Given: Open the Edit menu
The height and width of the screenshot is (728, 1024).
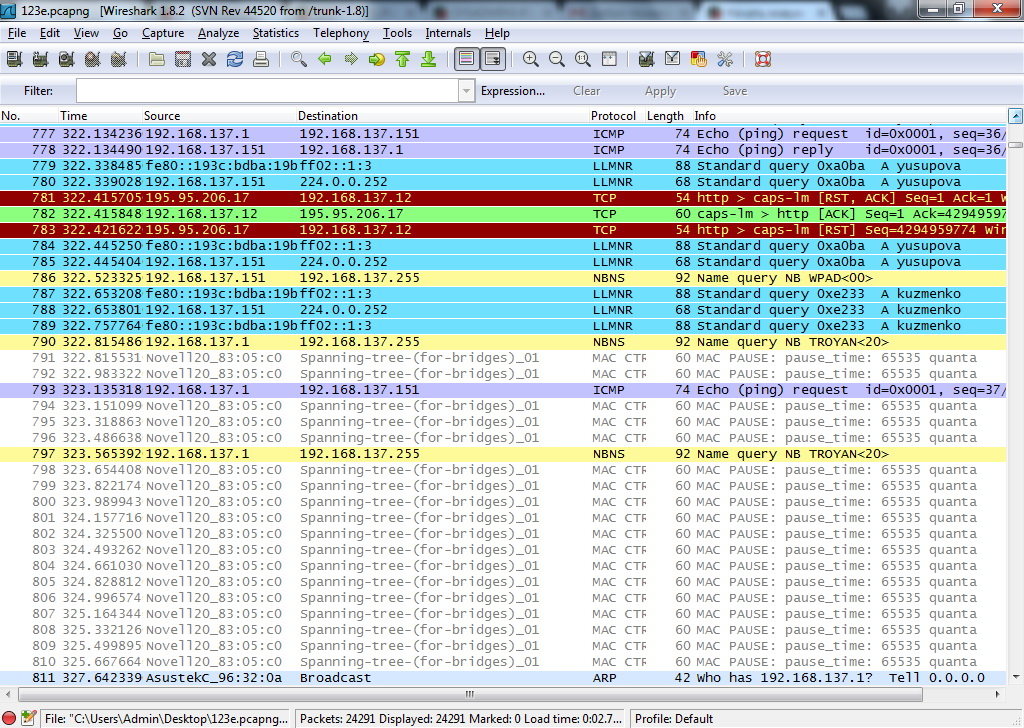Looking at the screenshot, I should [x=50, y=33].
